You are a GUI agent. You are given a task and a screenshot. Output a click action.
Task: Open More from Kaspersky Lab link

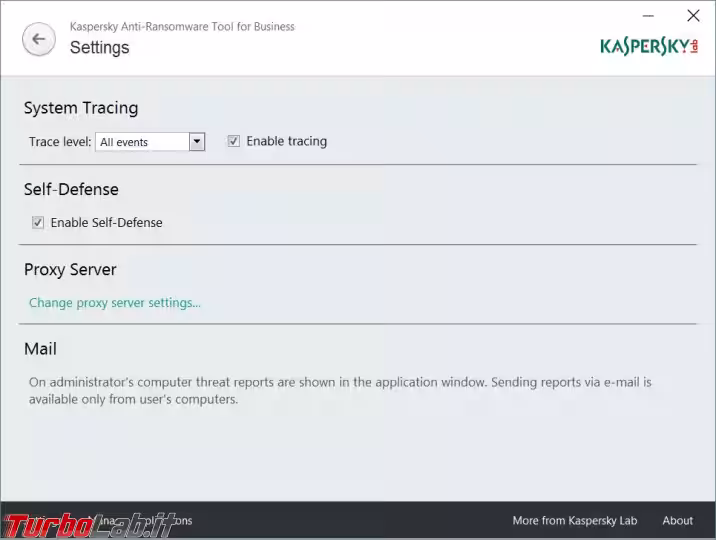(574, 520)
